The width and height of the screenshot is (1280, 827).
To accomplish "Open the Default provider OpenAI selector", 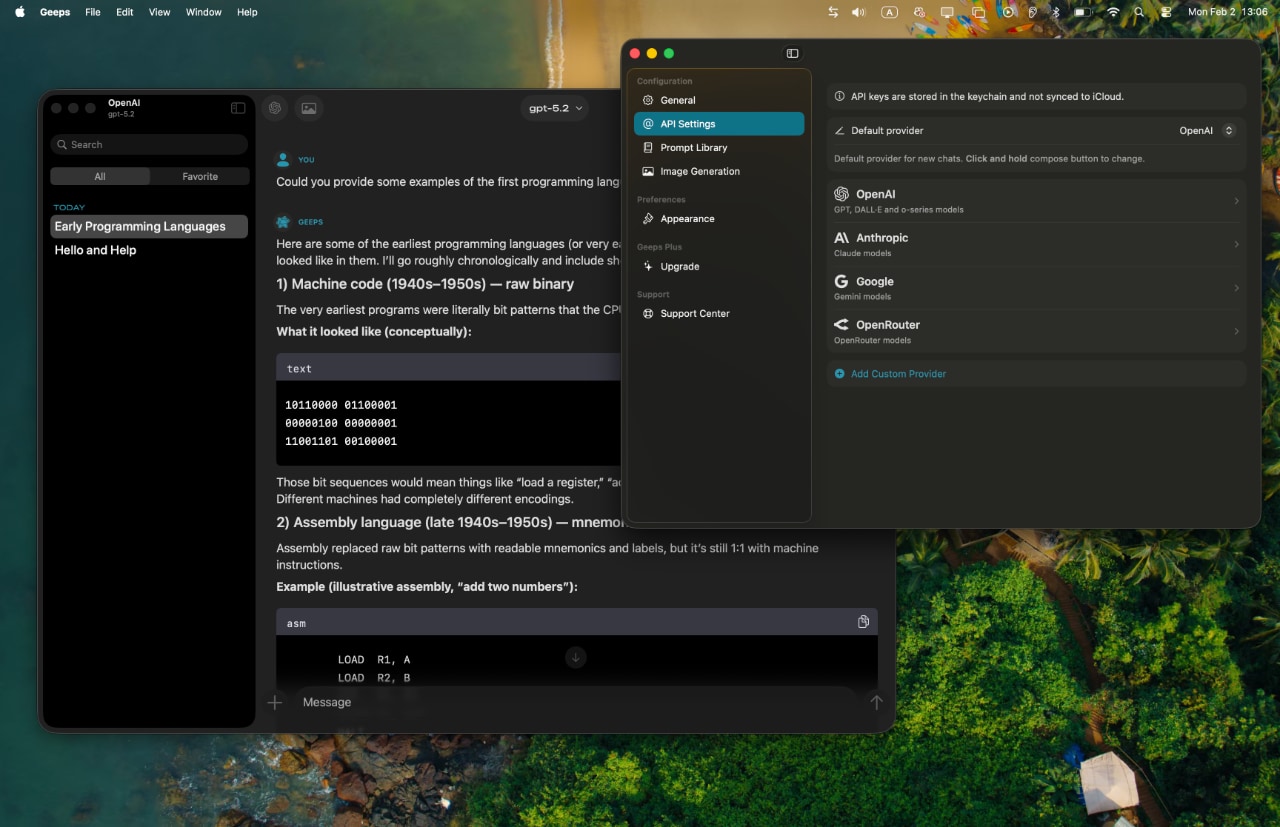I will [1206, 131].
